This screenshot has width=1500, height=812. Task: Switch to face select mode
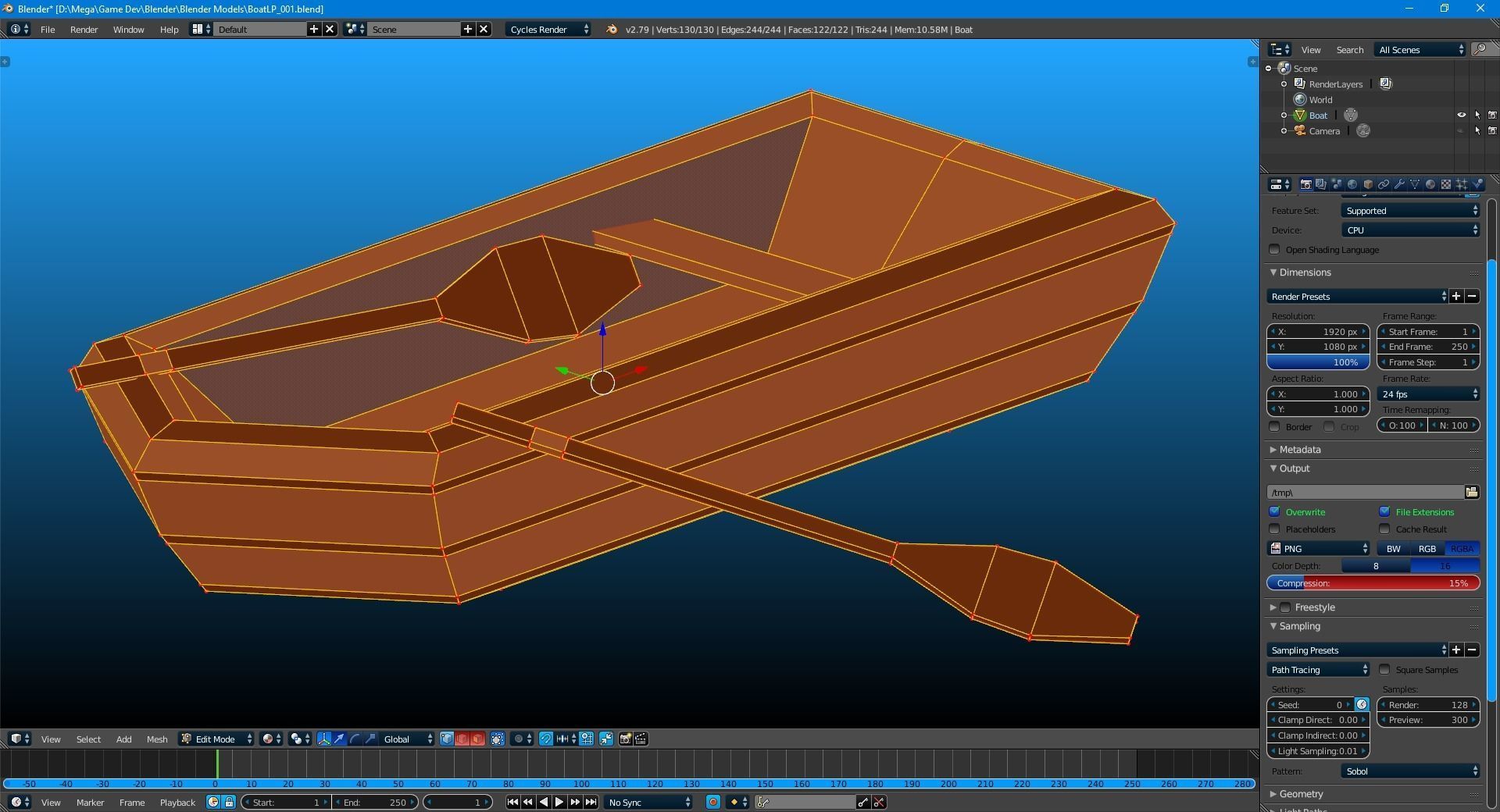[x=478, y=739]
